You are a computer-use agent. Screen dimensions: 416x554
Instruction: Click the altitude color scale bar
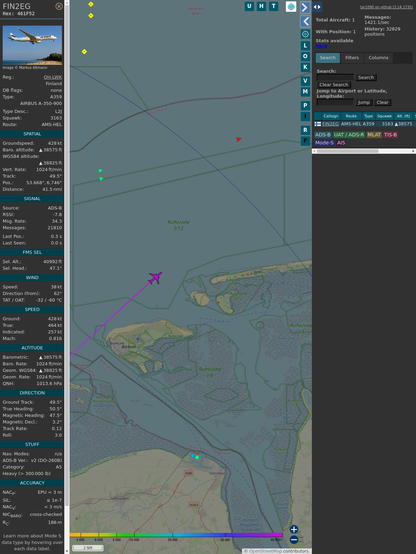tap(176, 535)
